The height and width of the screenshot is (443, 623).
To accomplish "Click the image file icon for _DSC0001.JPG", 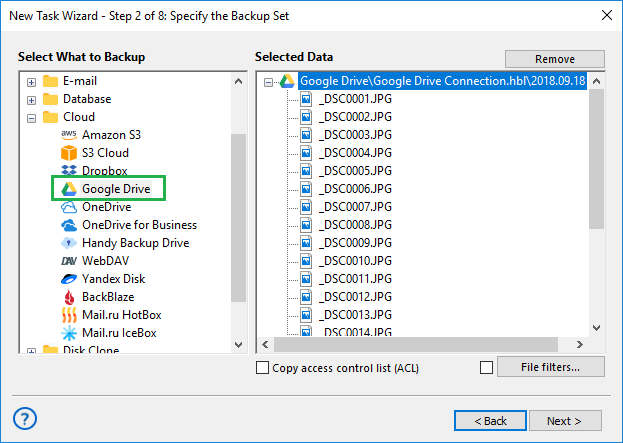I will [x=306, y=99].
